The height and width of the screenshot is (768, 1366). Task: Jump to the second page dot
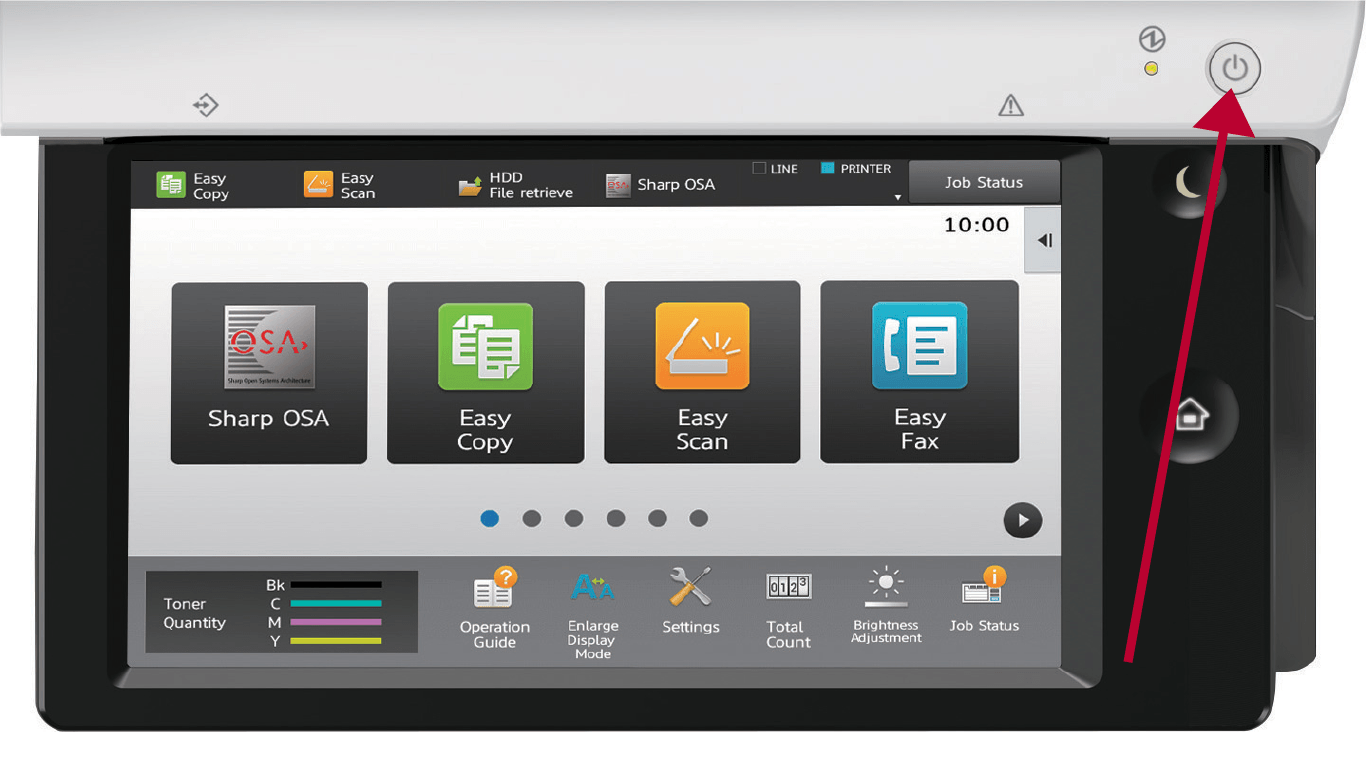click(532, 518)
